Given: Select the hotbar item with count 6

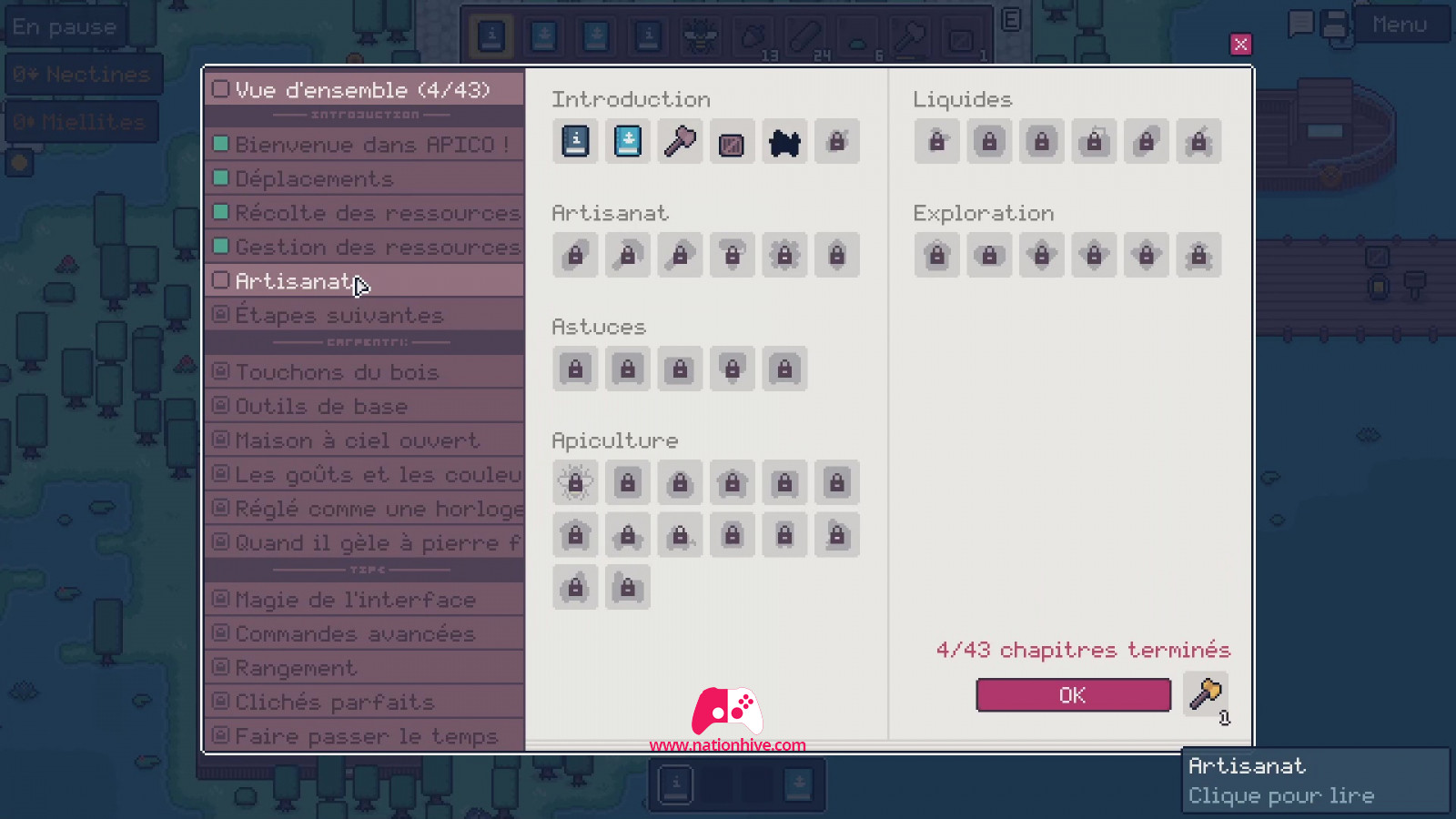Looking at the screenshot, I should [x=858, y=37].
